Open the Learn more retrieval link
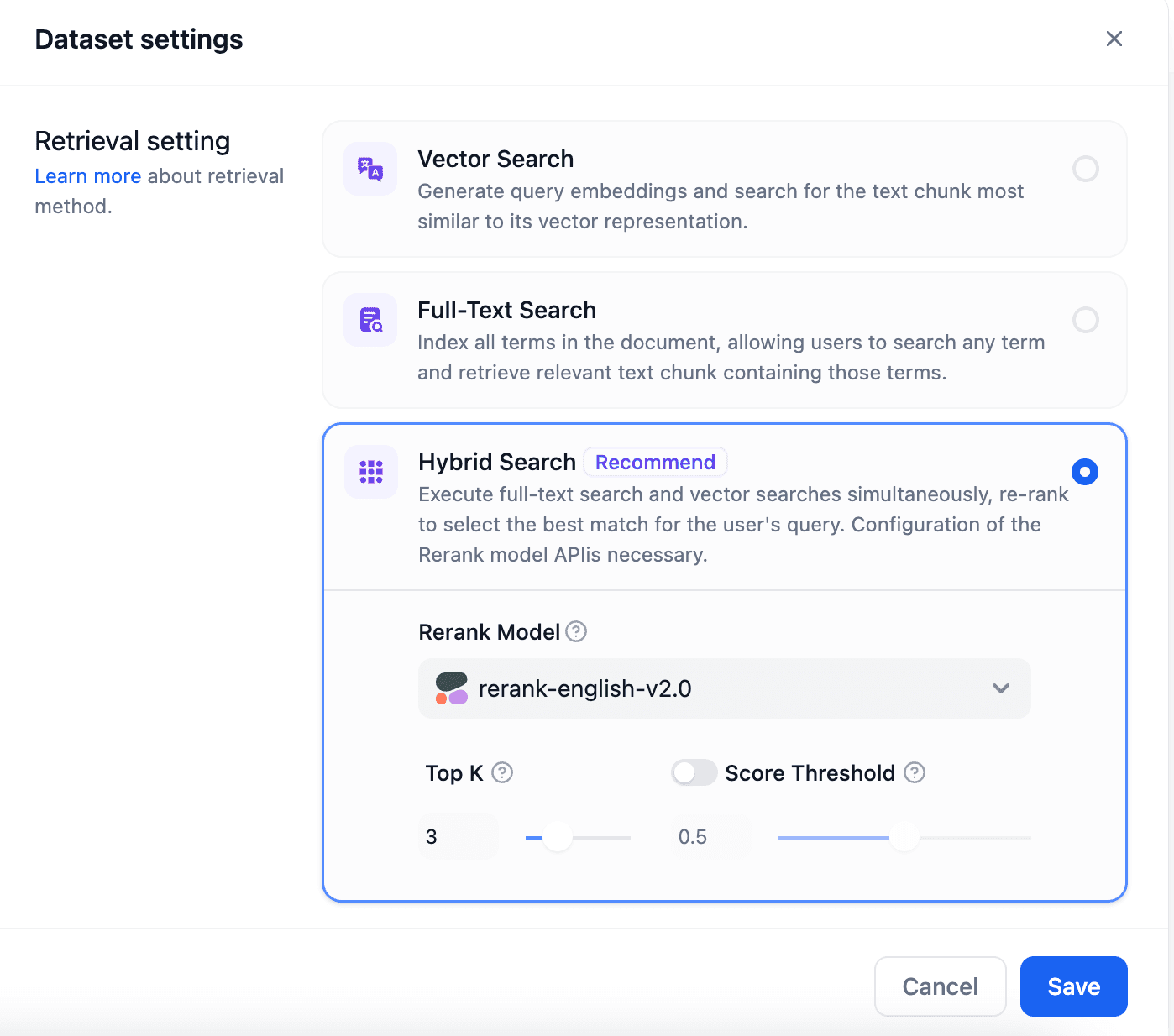1174x1036 pixels. tap(87, 176)
